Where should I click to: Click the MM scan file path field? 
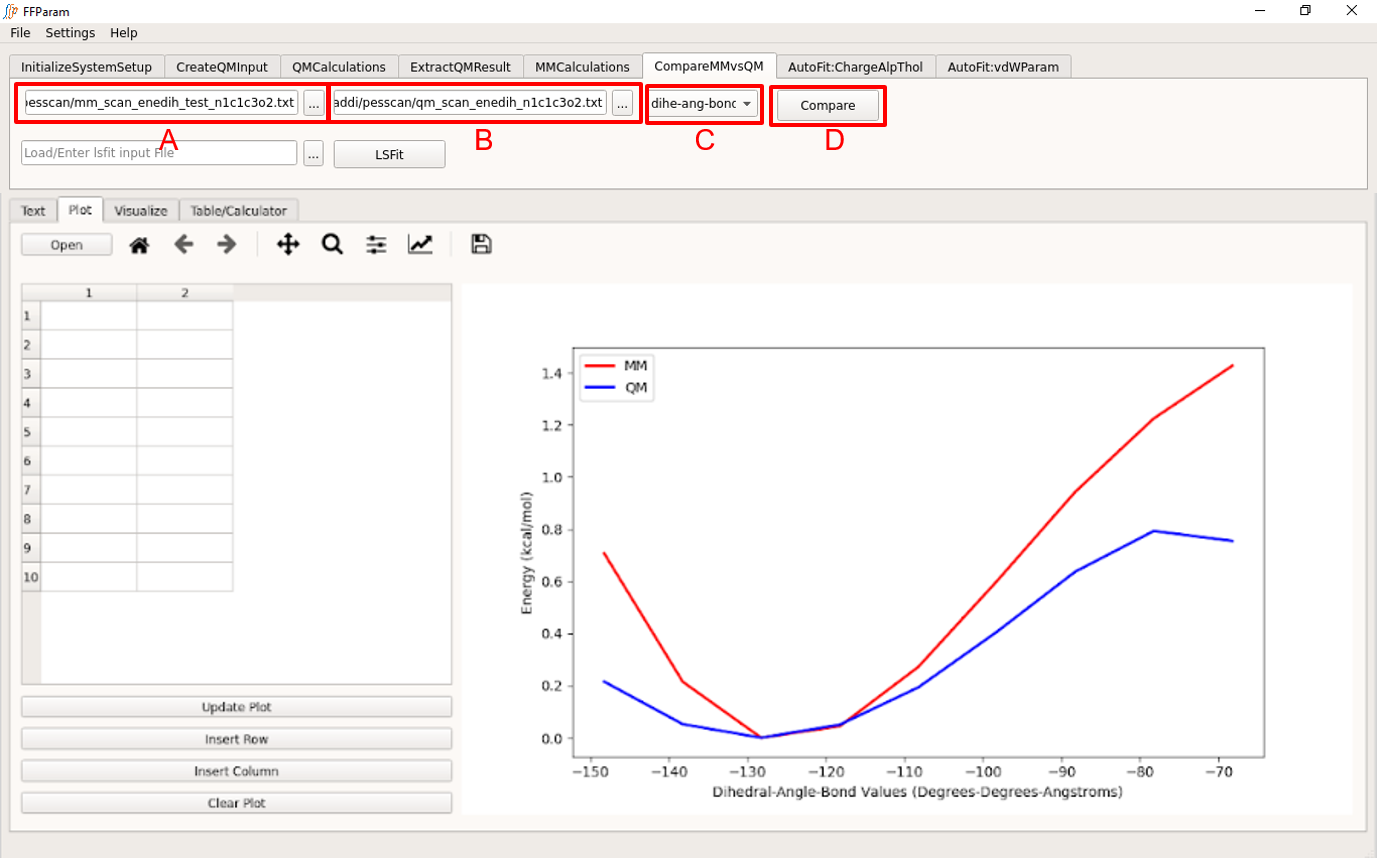(160, 103)
